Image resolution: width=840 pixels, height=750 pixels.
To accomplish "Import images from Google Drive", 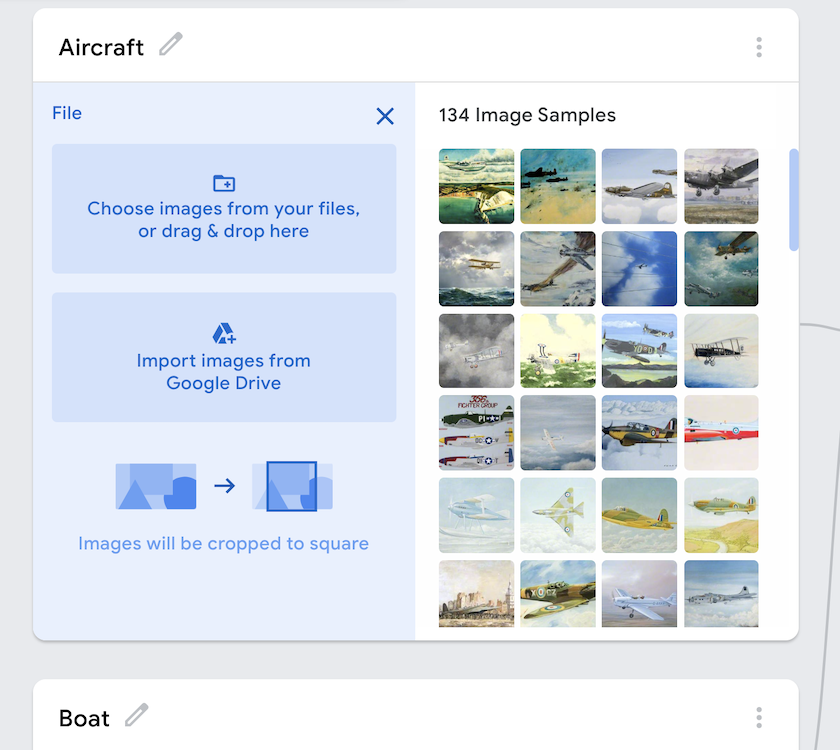I will coord(223,371).
